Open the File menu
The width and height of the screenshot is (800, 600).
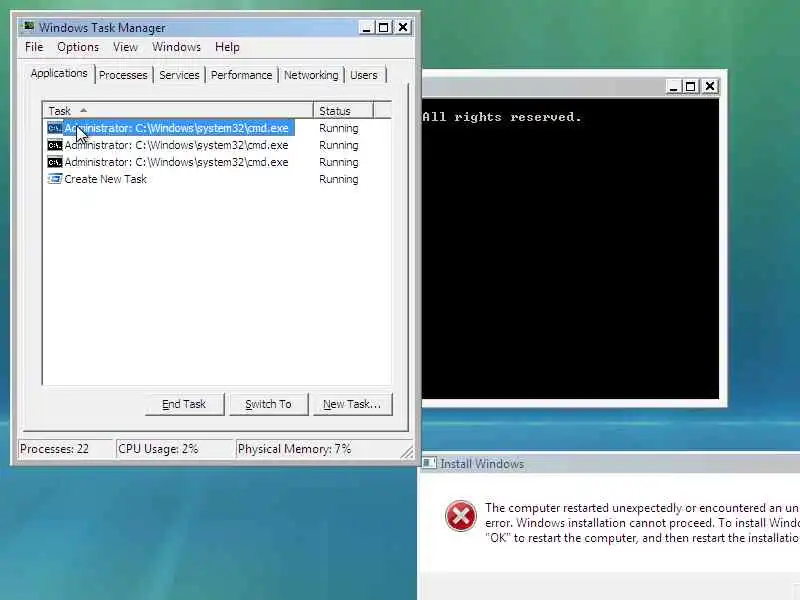pos(34,47)
